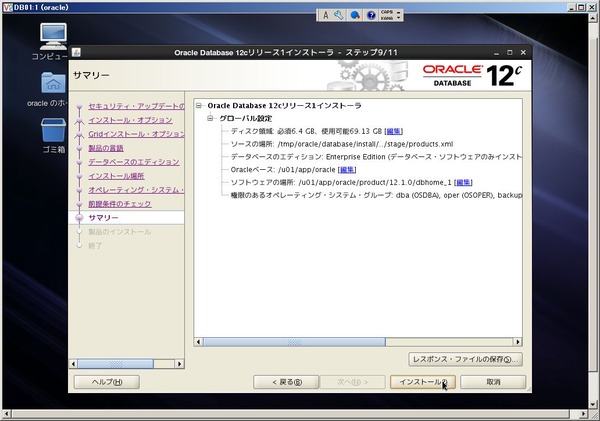Click the 取消 cancel button
Viewport: 600px width, 421px height.
click(x=493, y=382)
